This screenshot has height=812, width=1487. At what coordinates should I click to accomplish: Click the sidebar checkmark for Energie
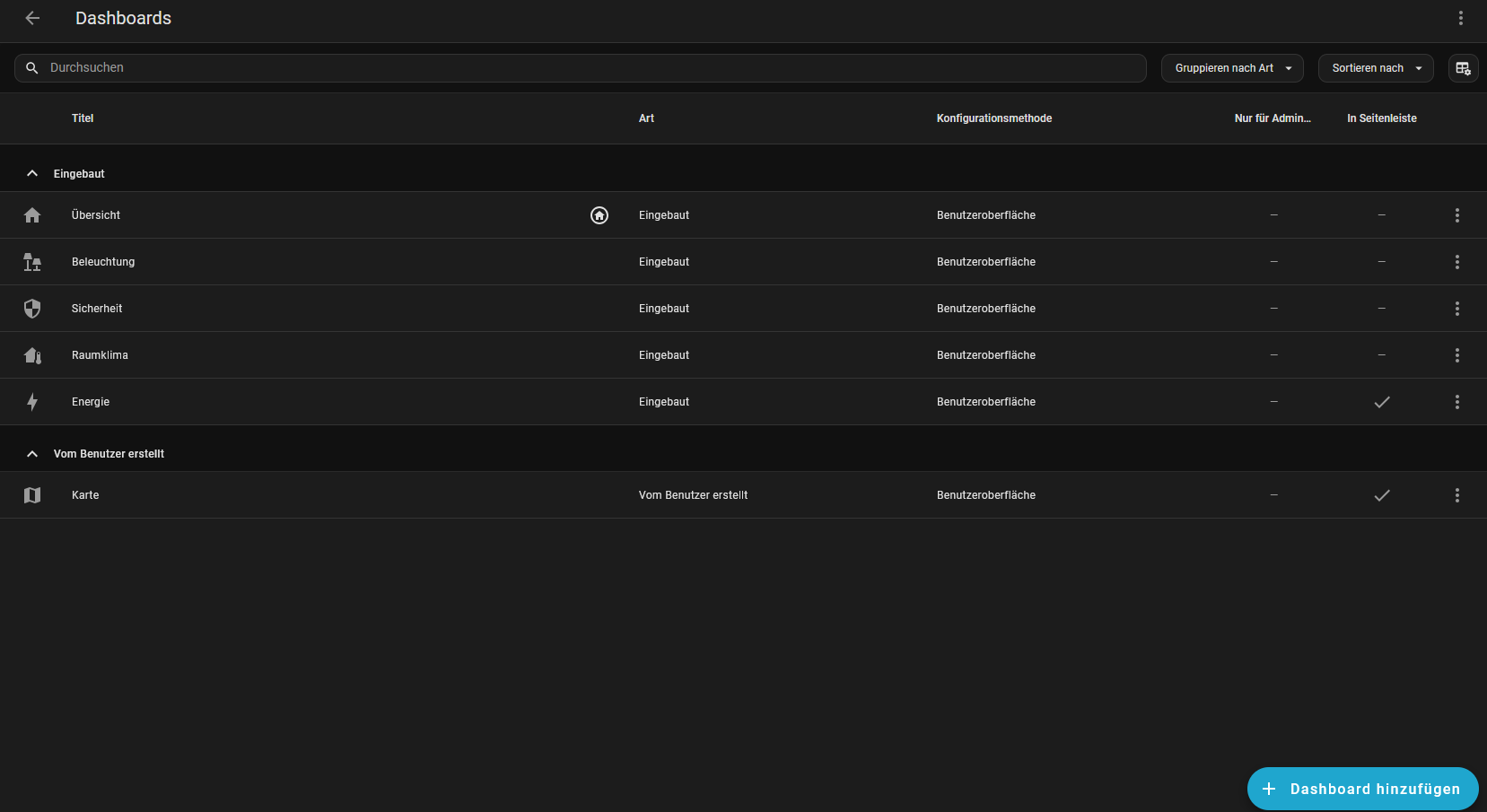[x=1381, y=402]
